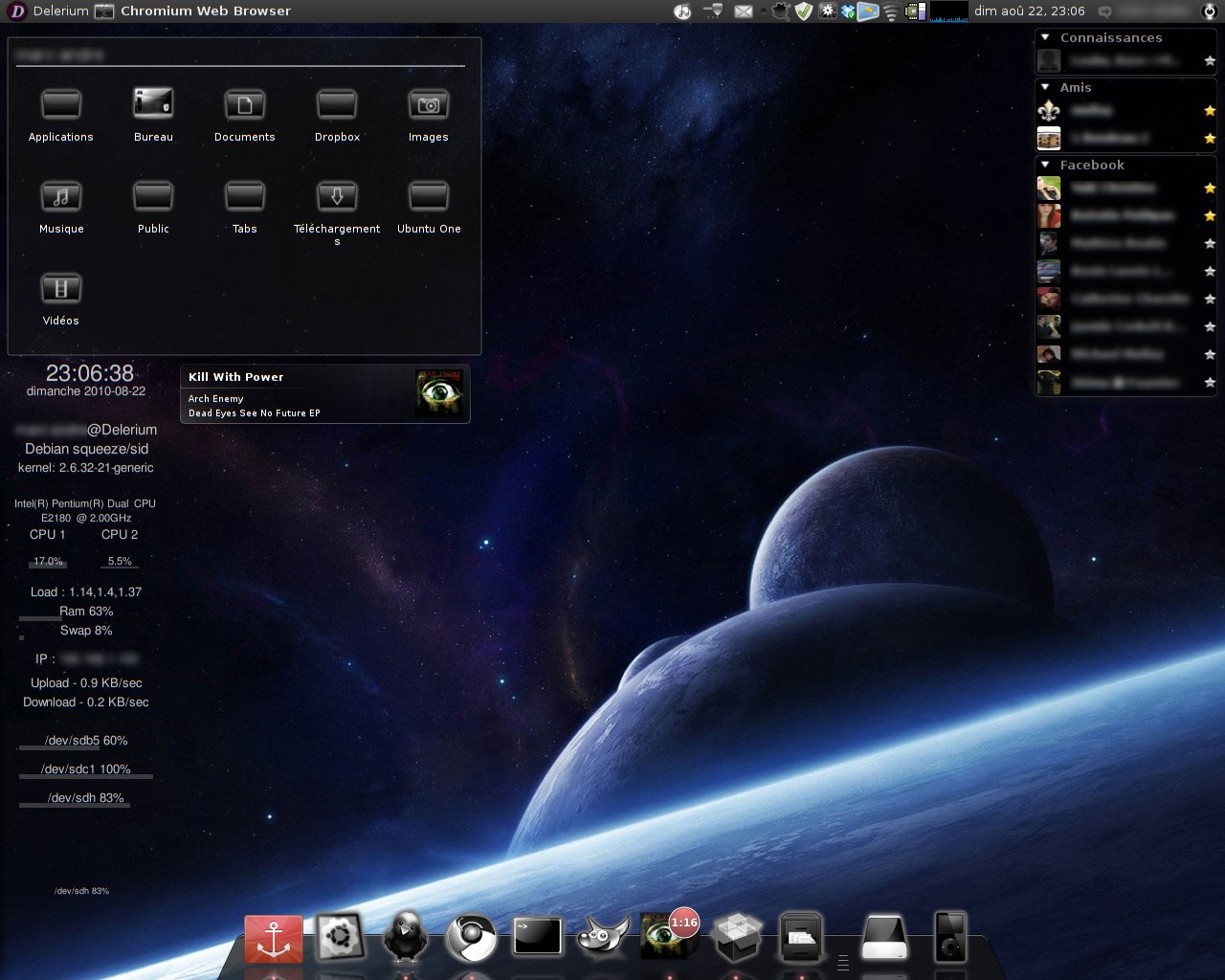The width and height of the screenshot is (1225, 980).
Task: Collapse the Amis contact group
Action: click(x=1045, y=86)
